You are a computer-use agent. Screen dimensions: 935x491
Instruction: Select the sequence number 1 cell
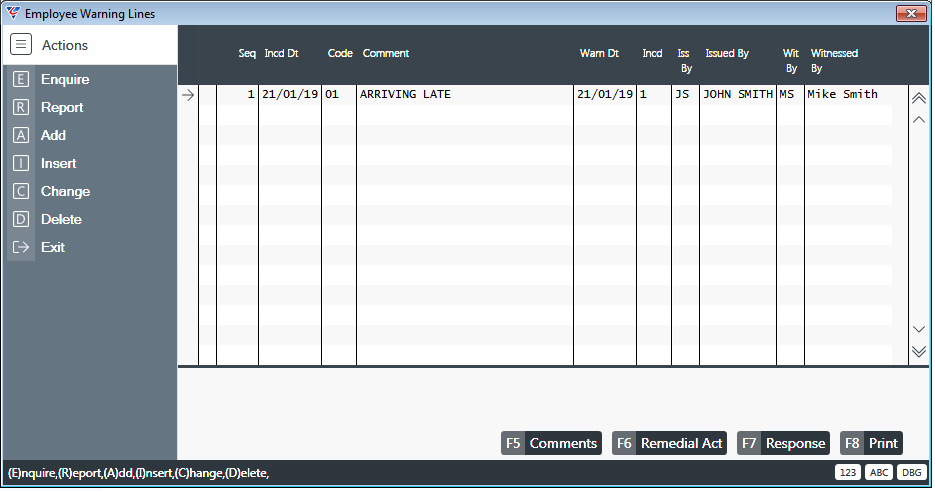tap(237, 94)
